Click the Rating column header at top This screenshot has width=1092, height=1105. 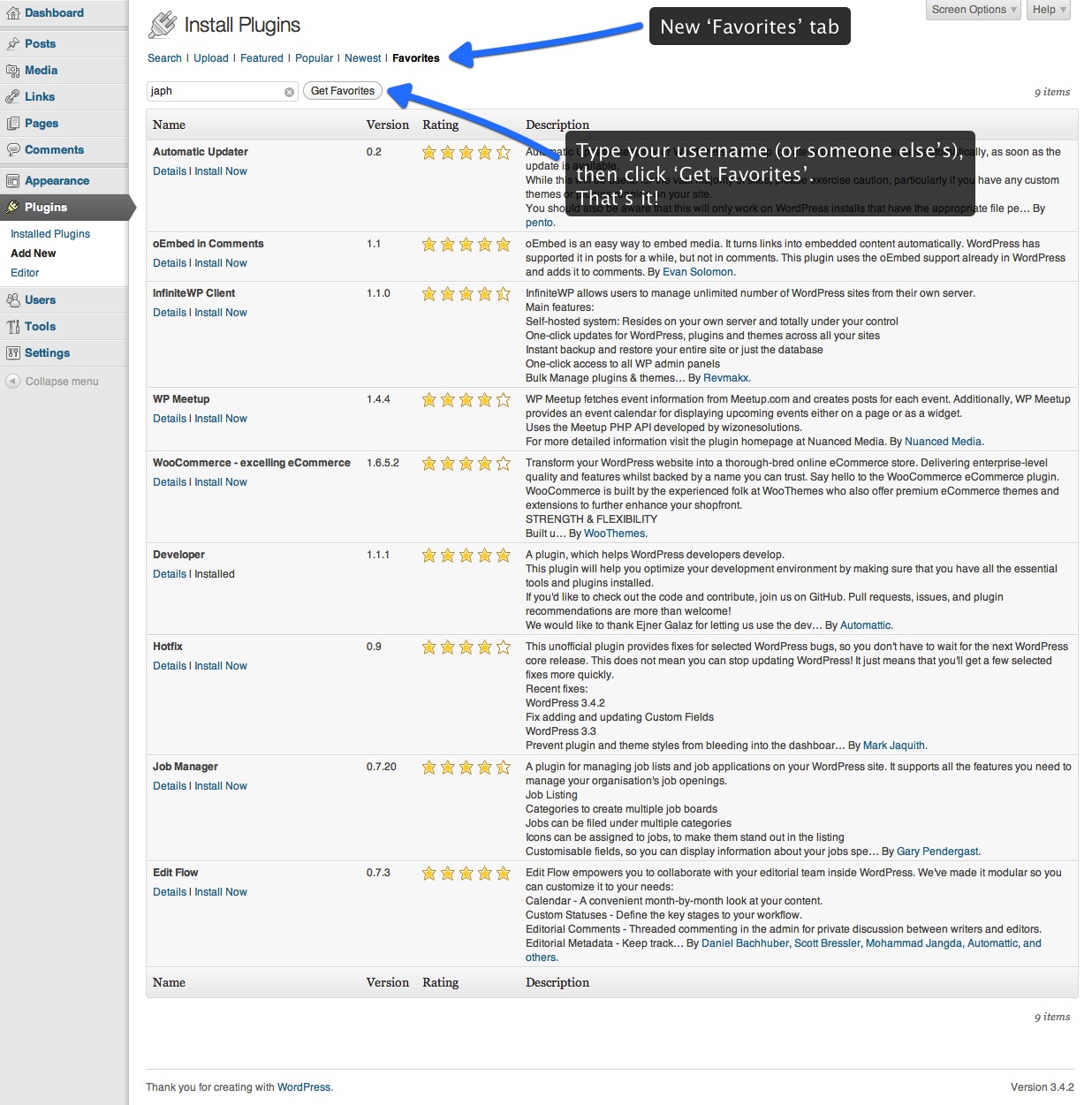[x=440, y=125]
